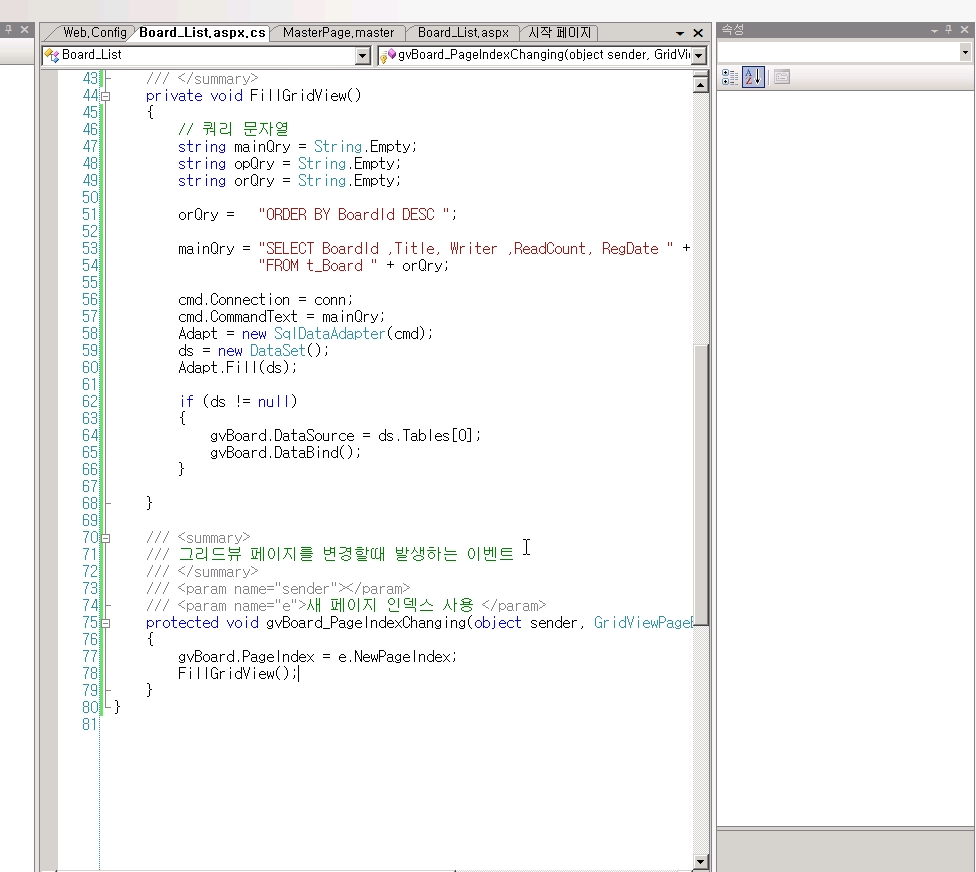Screen dimensions: 976x872
Task: Click 'if (ds != null)' on line 62
Action: (x=238, y=402)
